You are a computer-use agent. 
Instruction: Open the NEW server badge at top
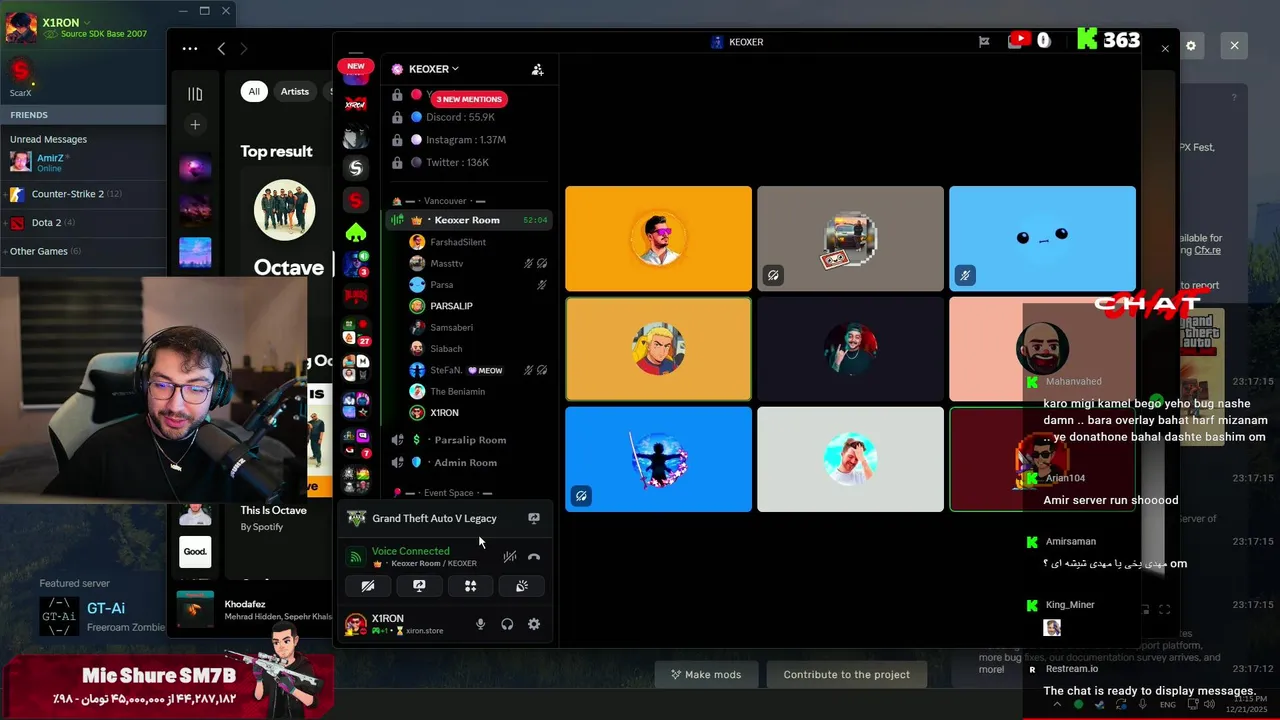point(356,66)
